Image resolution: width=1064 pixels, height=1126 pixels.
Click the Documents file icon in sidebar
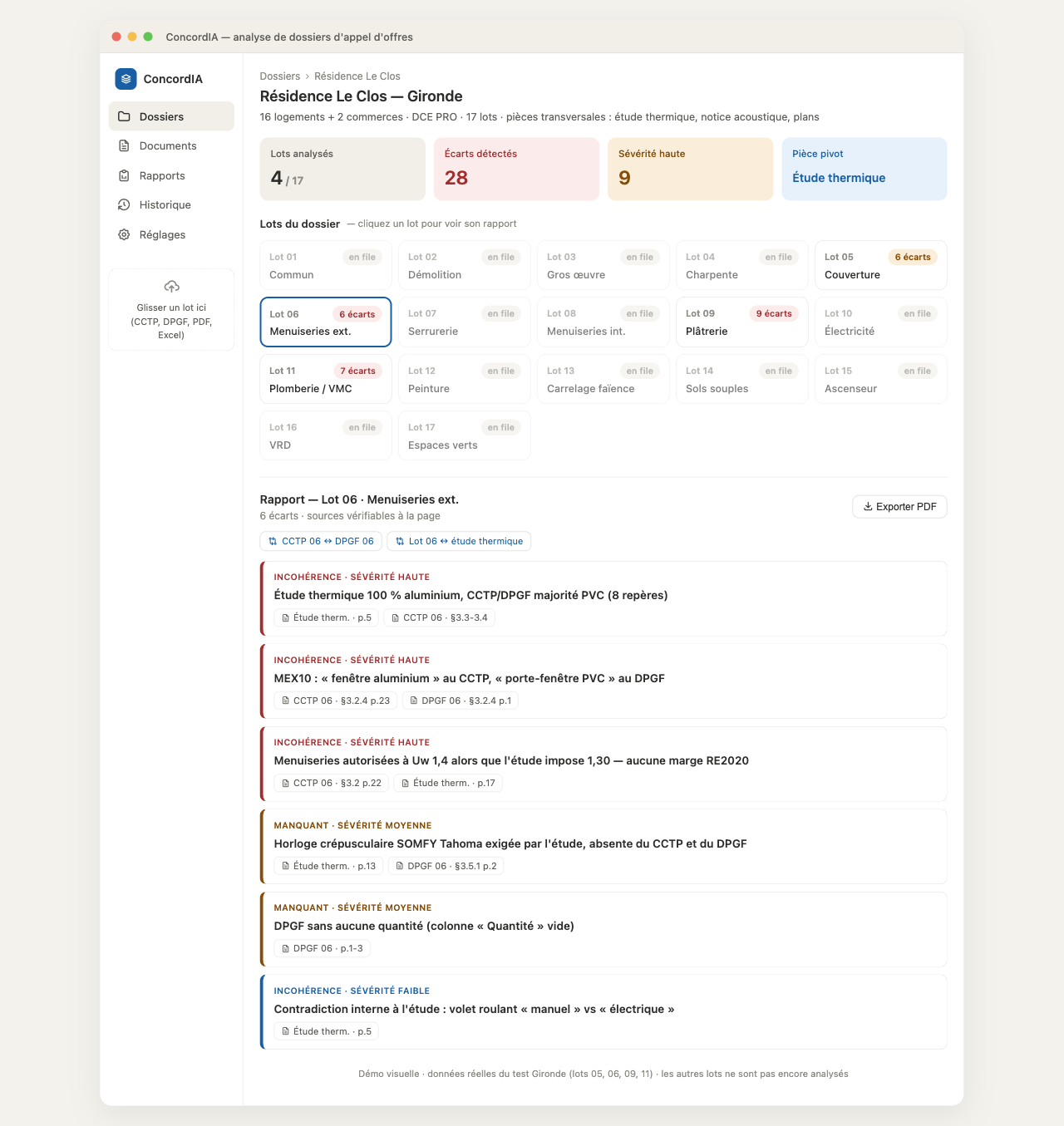point(124,145)
